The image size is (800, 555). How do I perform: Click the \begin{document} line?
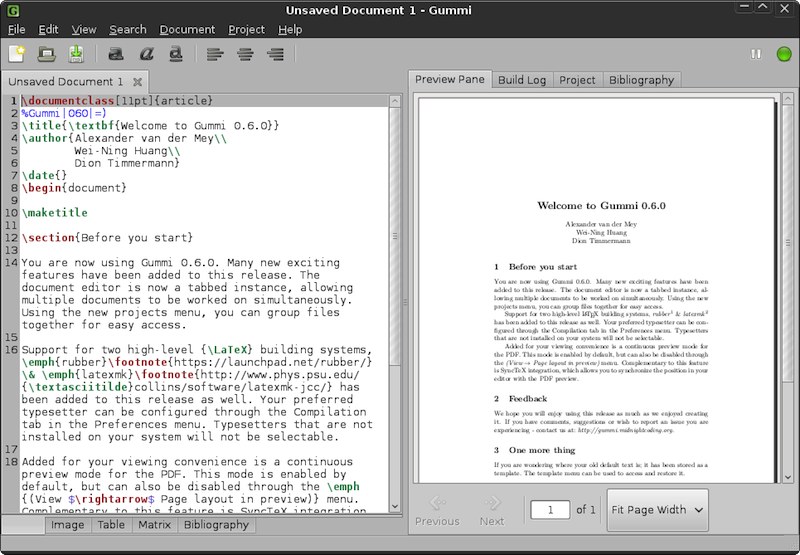[74, 188]
